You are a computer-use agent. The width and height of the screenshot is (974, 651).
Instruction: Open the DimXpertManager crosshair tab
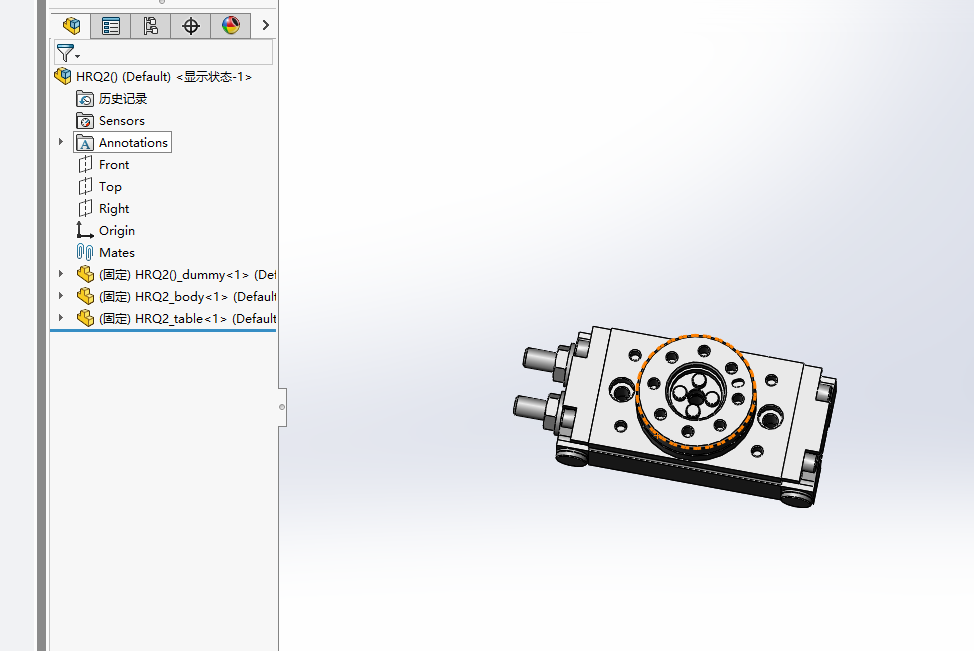click(x=191, y=25)
